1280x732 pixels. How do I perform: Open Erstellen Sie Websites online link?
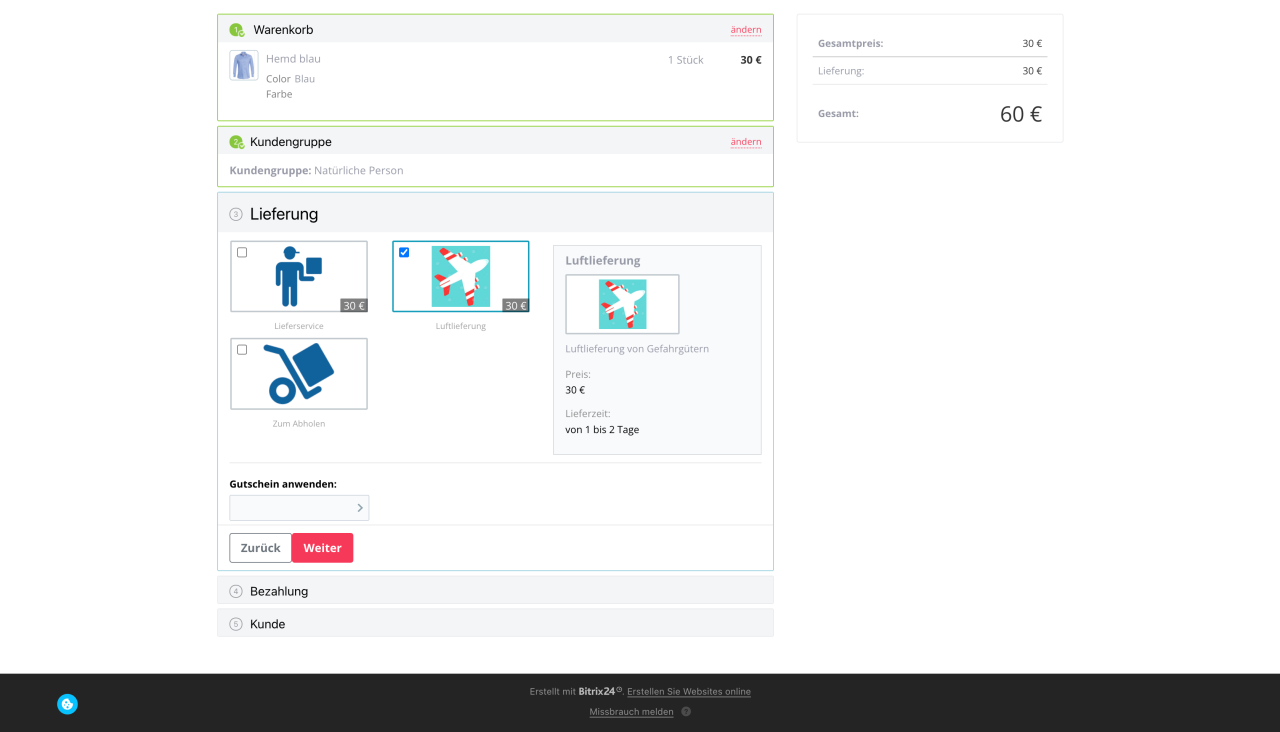(689, 692)
